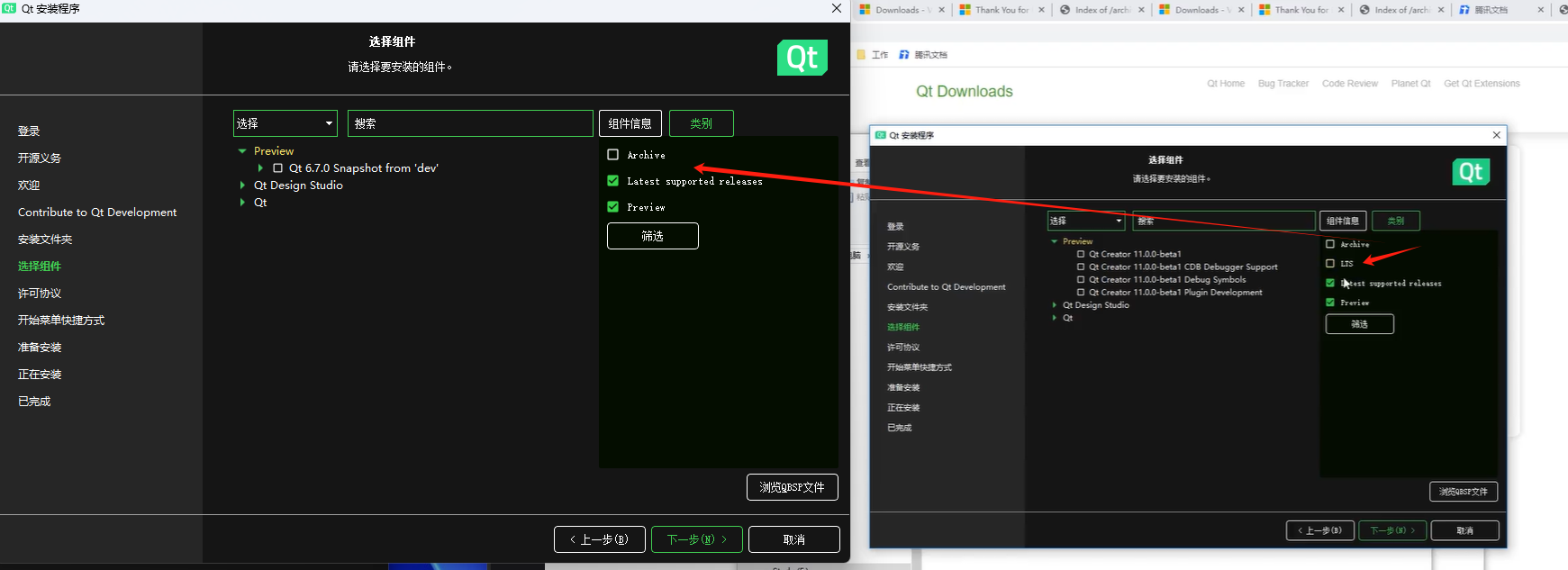1568x570 pixels.
Task: Click the Qt title-bar icon of front installer
Action: coord(9,8)
